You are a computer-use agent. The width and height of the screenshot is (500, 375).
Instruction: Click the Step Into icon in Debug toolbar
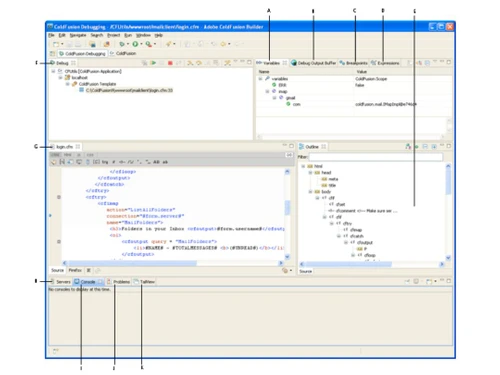(x=190, y=63)
